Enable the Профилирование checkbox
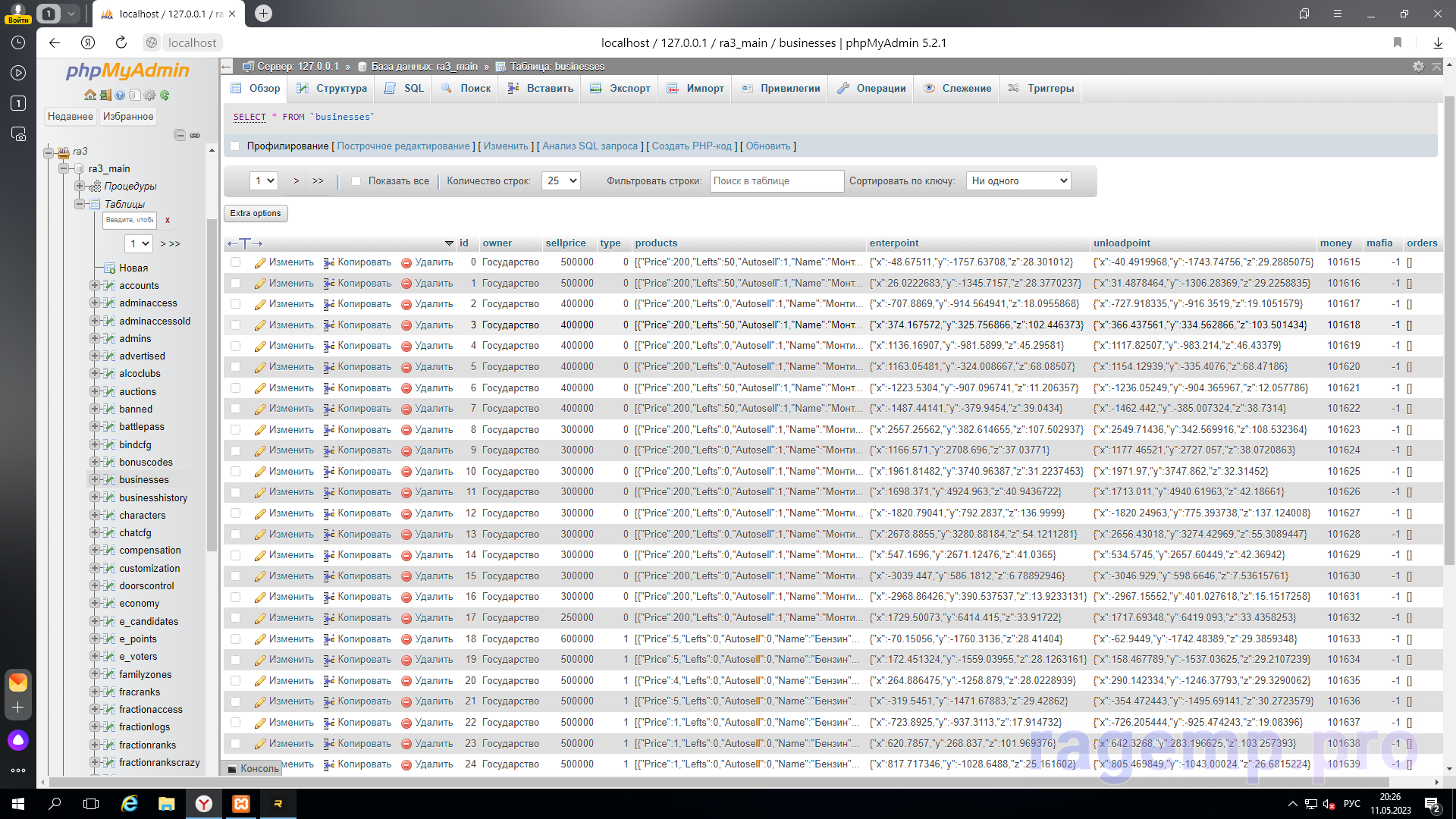The height and width of the screenshot is (819, 1456). 234,146
